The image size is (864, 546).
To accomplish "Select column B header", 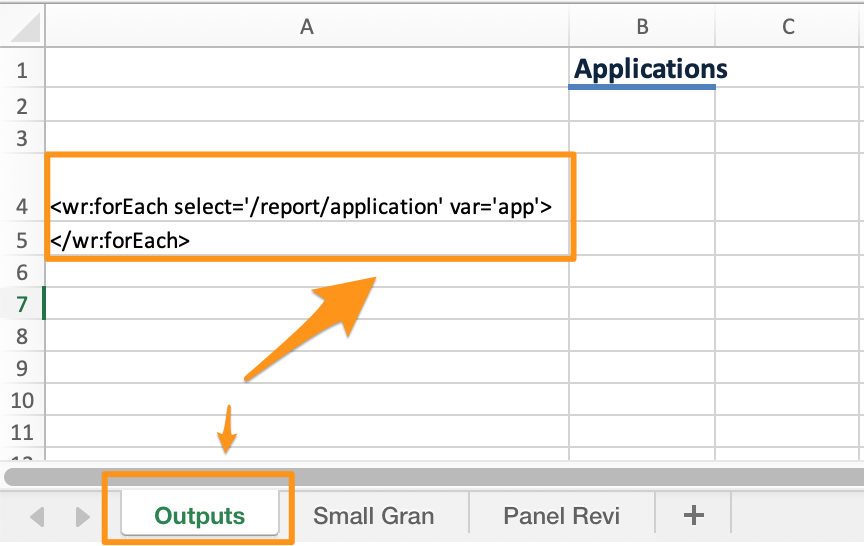I will (x=642, y=27).
